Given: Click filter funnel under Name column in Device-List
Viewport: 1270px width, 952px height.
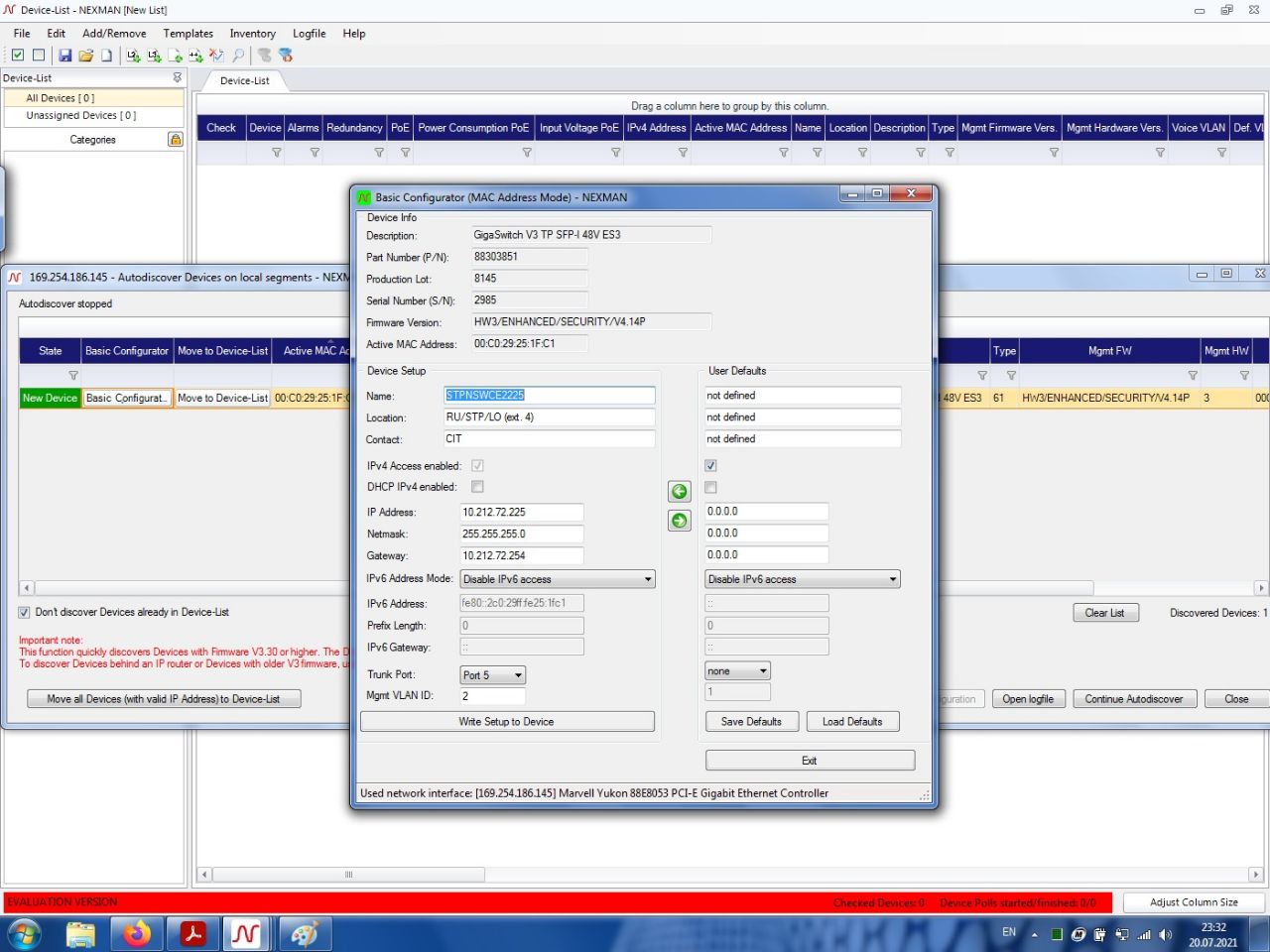Looking at the screenshot, I should coord(818,153).
